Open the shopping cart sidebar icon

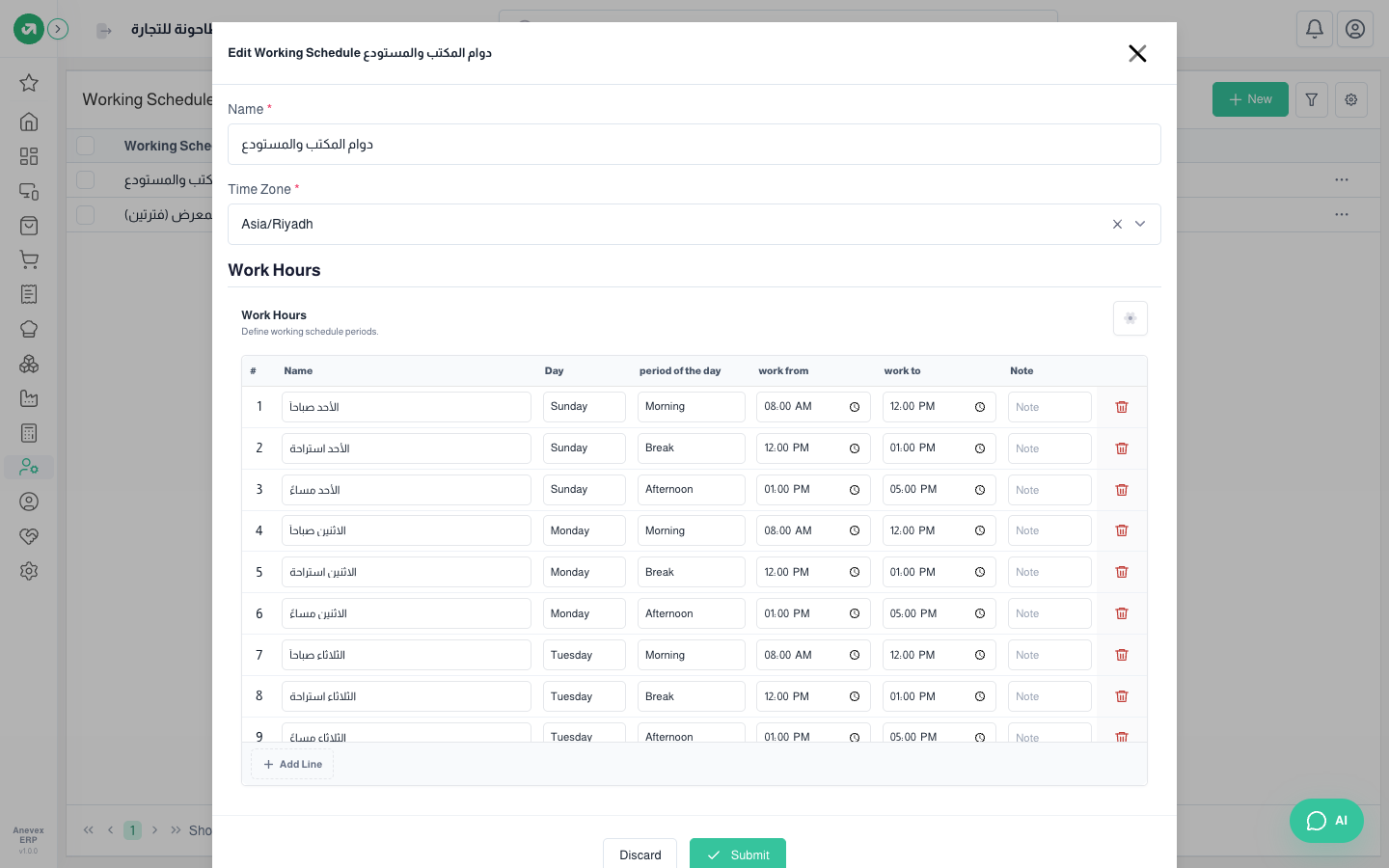(29, 259)
